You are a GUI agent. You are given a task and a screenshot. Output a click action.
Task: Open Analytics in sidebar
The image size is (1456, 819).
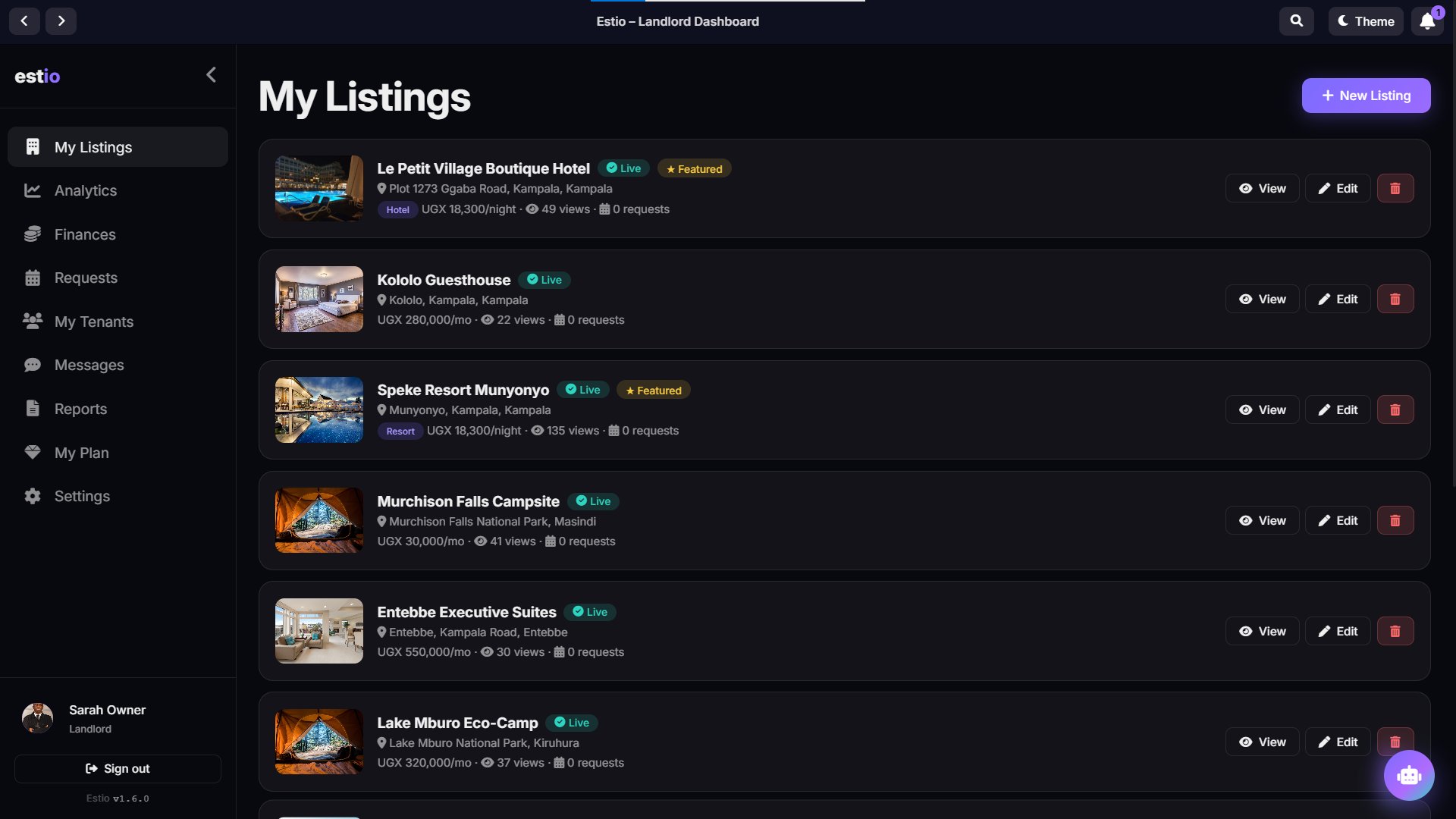point(118,190)
